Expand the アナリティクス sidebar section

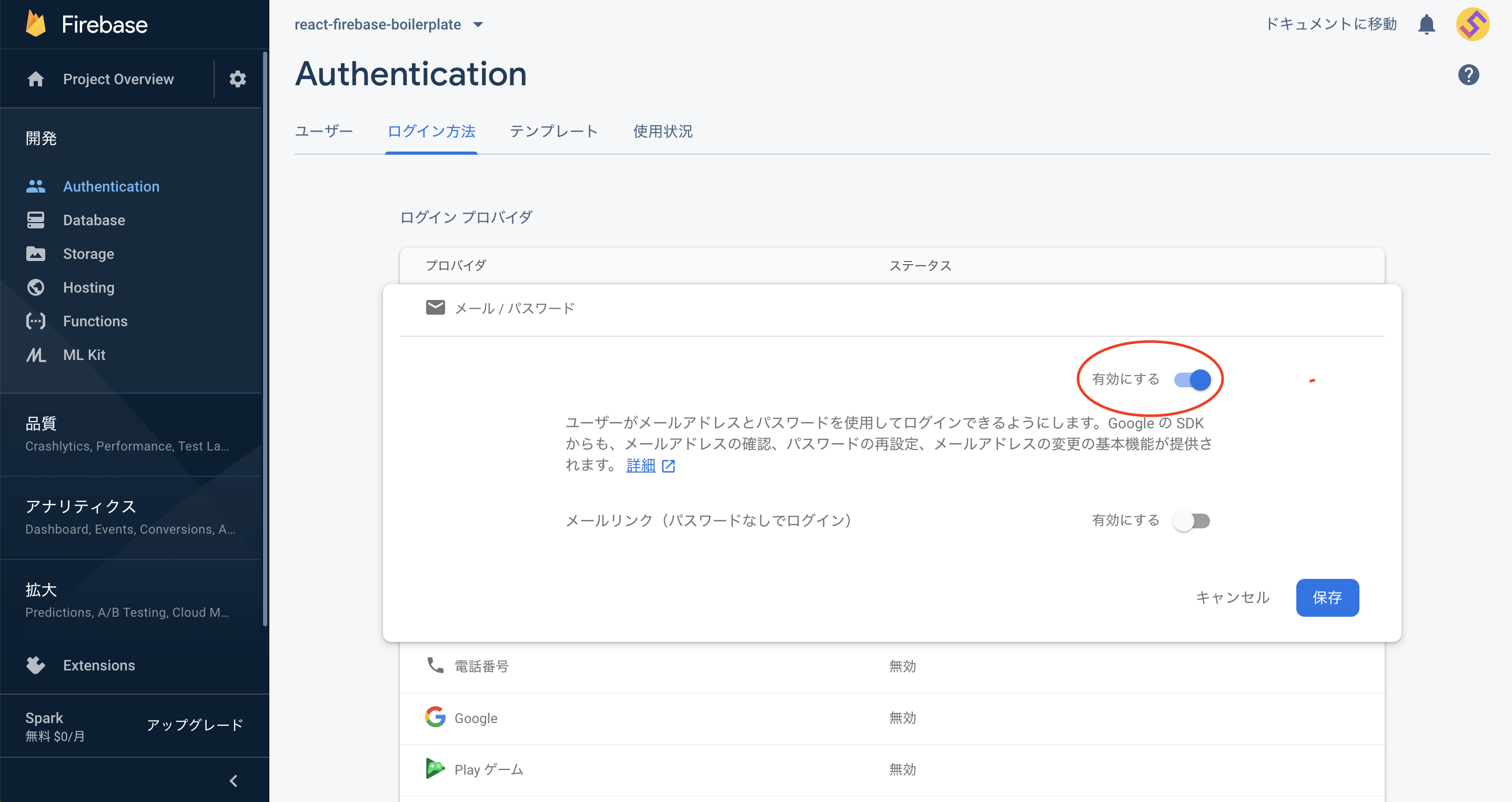coord(131,517)
